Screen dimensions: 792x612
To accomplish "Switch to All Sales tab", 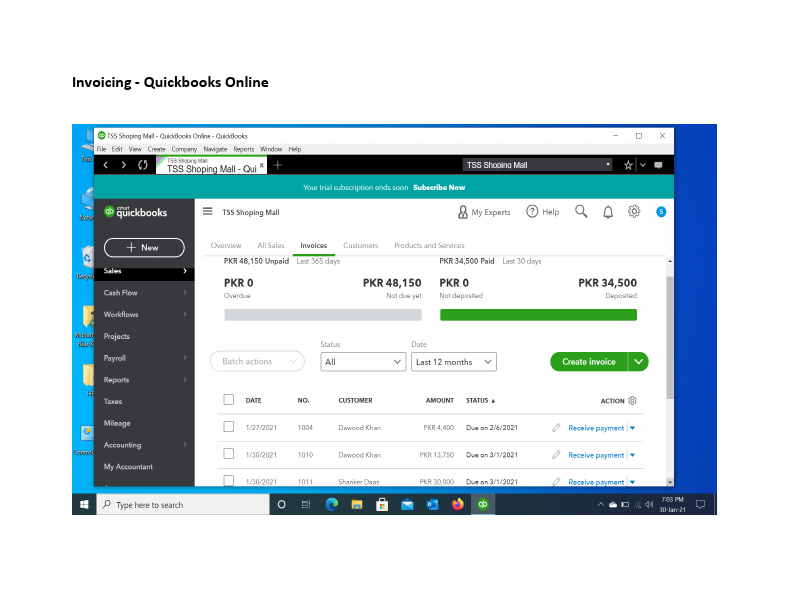I will click(x=271, y=245).
